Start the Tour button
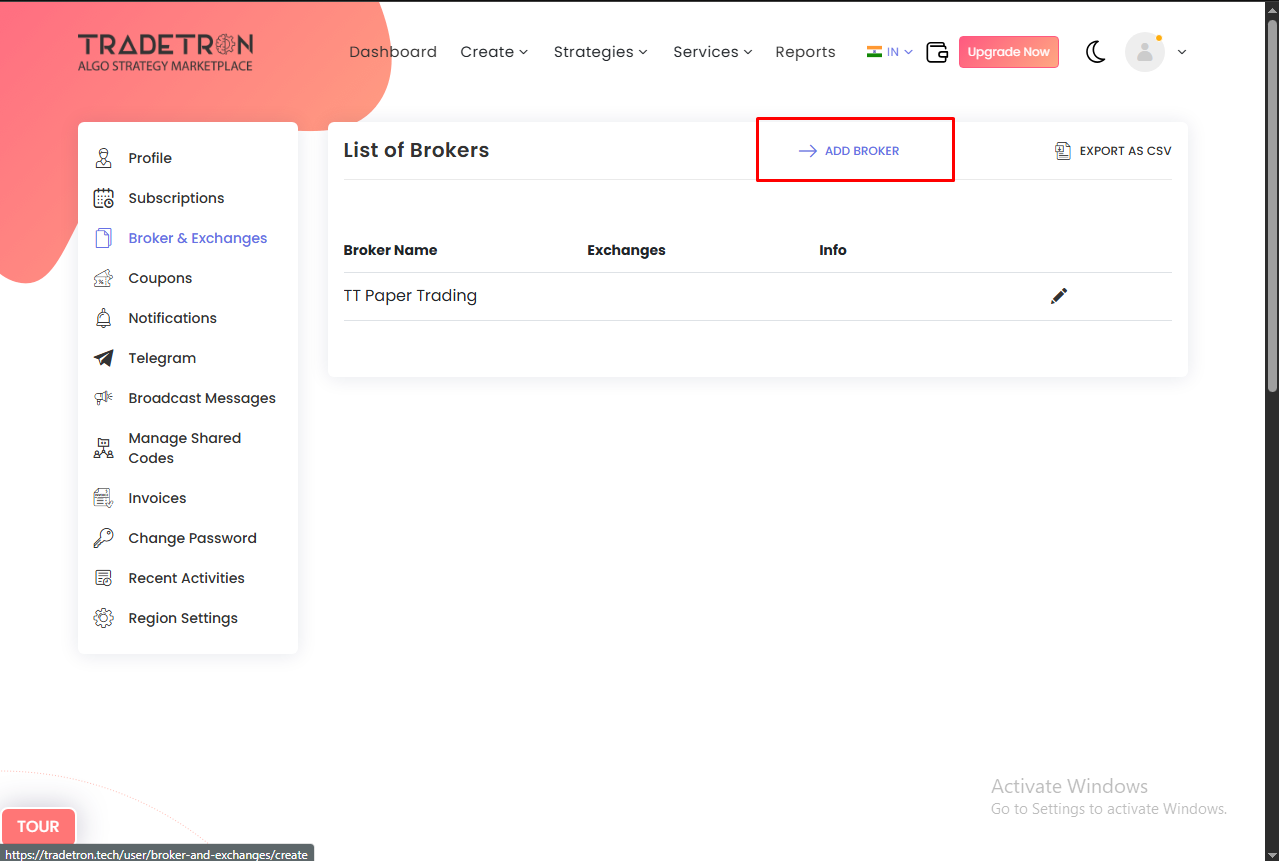 (x=38, y=827)
